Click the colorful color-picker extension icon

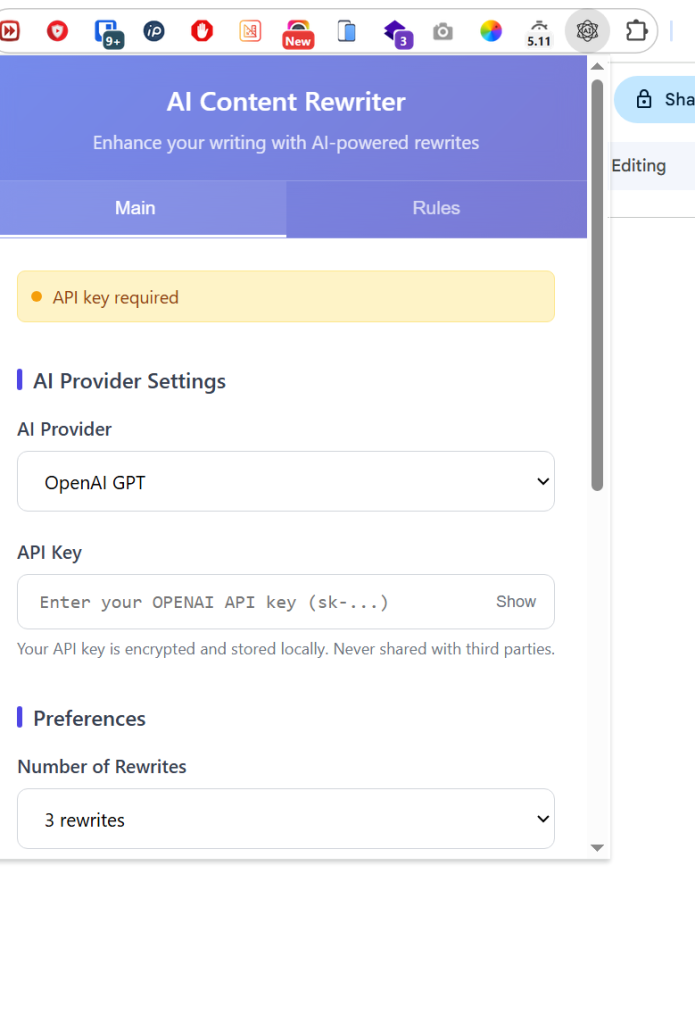[x=491, y=31]
